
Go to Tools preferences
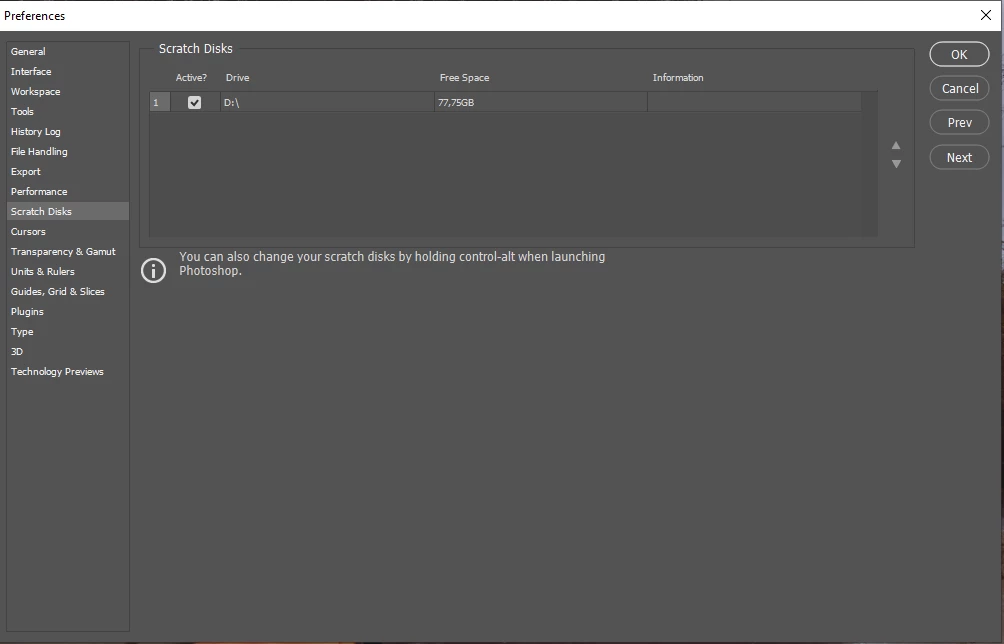click(68, 111)
